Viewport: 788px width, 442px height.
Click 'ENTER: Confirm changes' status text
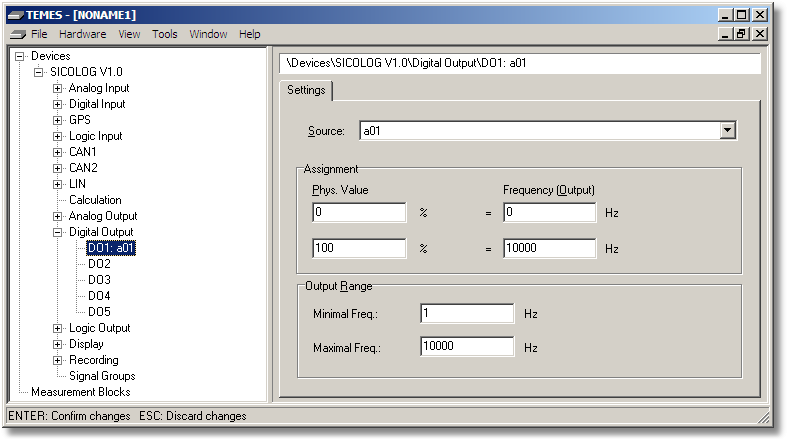[x=69, y=416]
